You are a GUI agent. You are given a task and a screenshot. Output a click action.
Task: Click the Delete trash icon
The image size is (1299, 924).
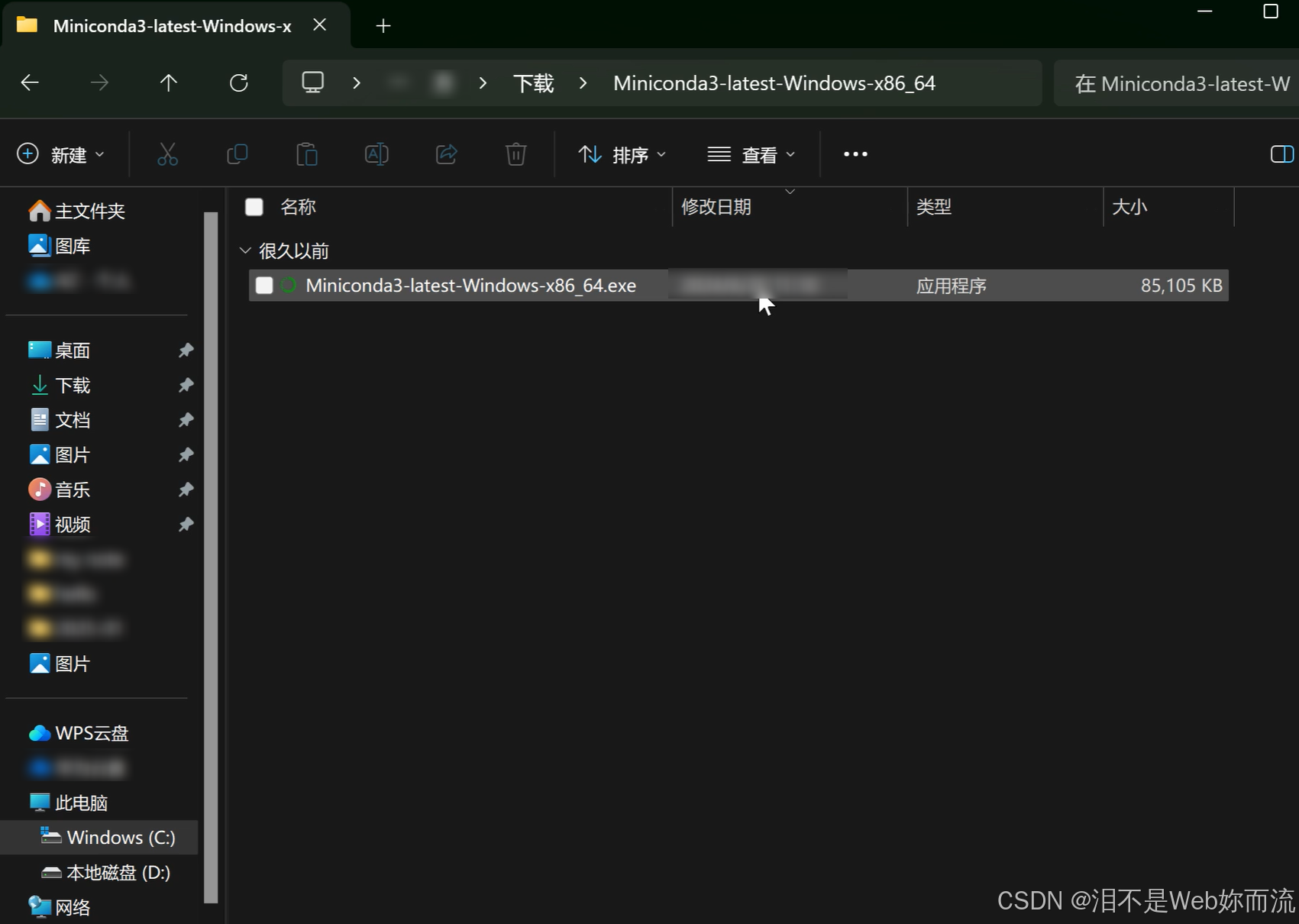pyautogui.click(x=516, y=154)
